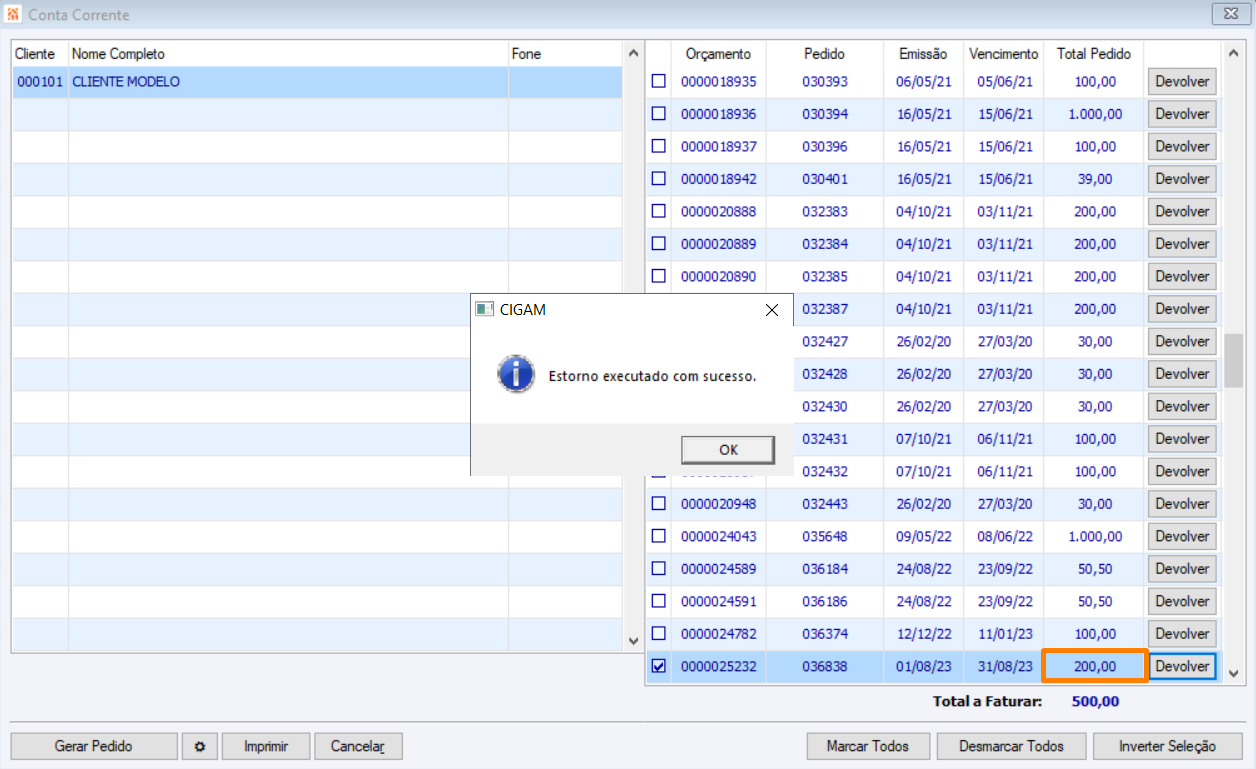Select the Fone column header
Image resolution: width=1256 pixels, height=769 pixels.
click(565, 54)
